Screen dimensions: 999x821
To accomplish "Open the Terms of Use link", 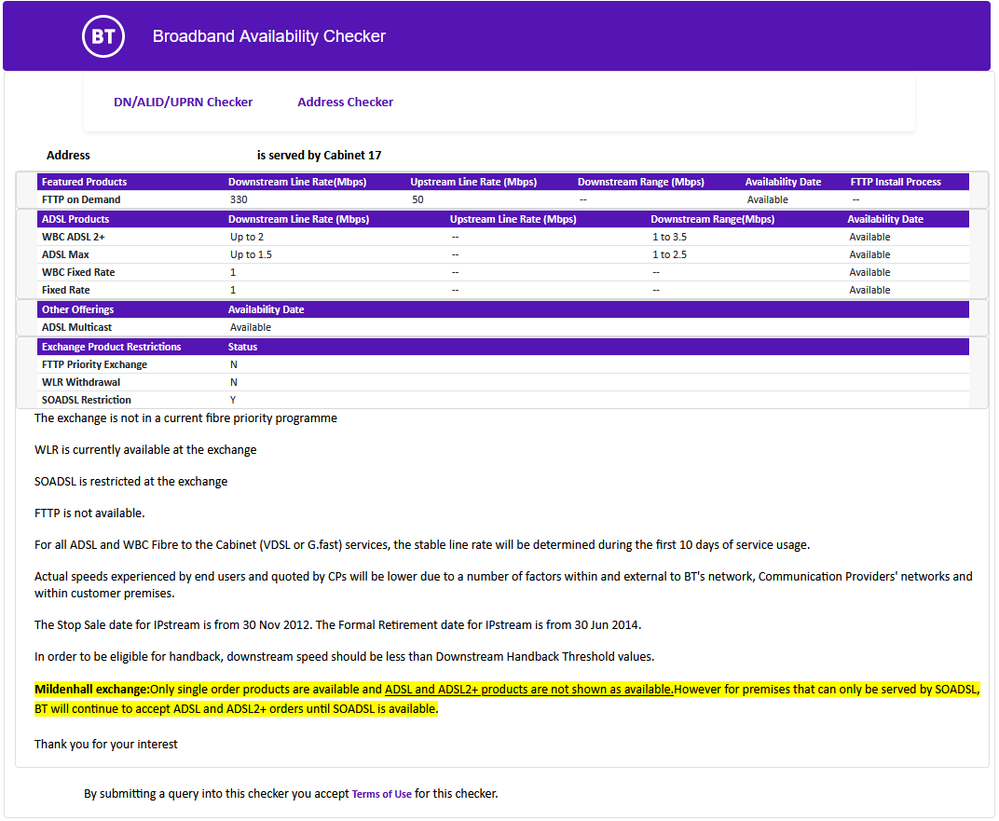I will 381,794.
